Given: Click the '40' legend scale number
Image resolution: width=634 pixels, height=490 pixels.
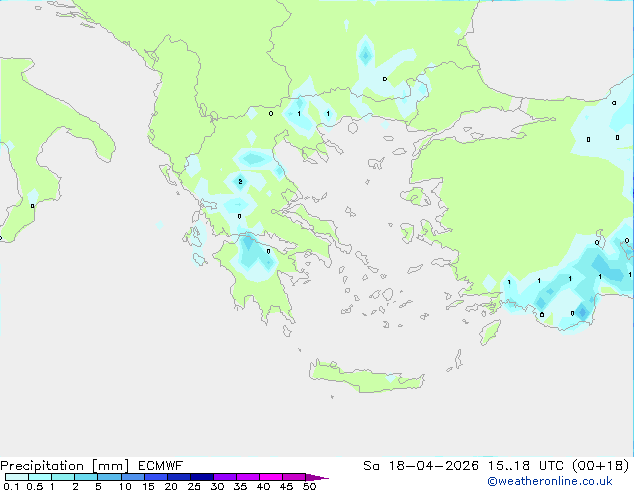Looking at the screenshot, I should point(263,486).
